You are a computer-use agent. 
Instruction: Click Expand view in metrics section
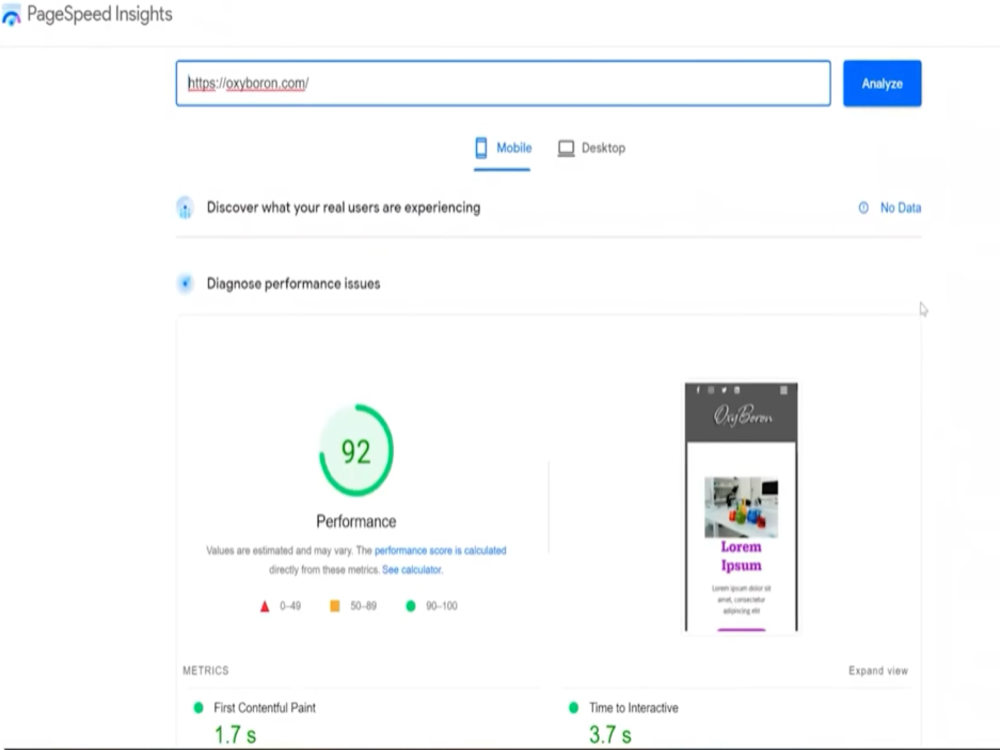pyautogui.click(x=878, y=670)
